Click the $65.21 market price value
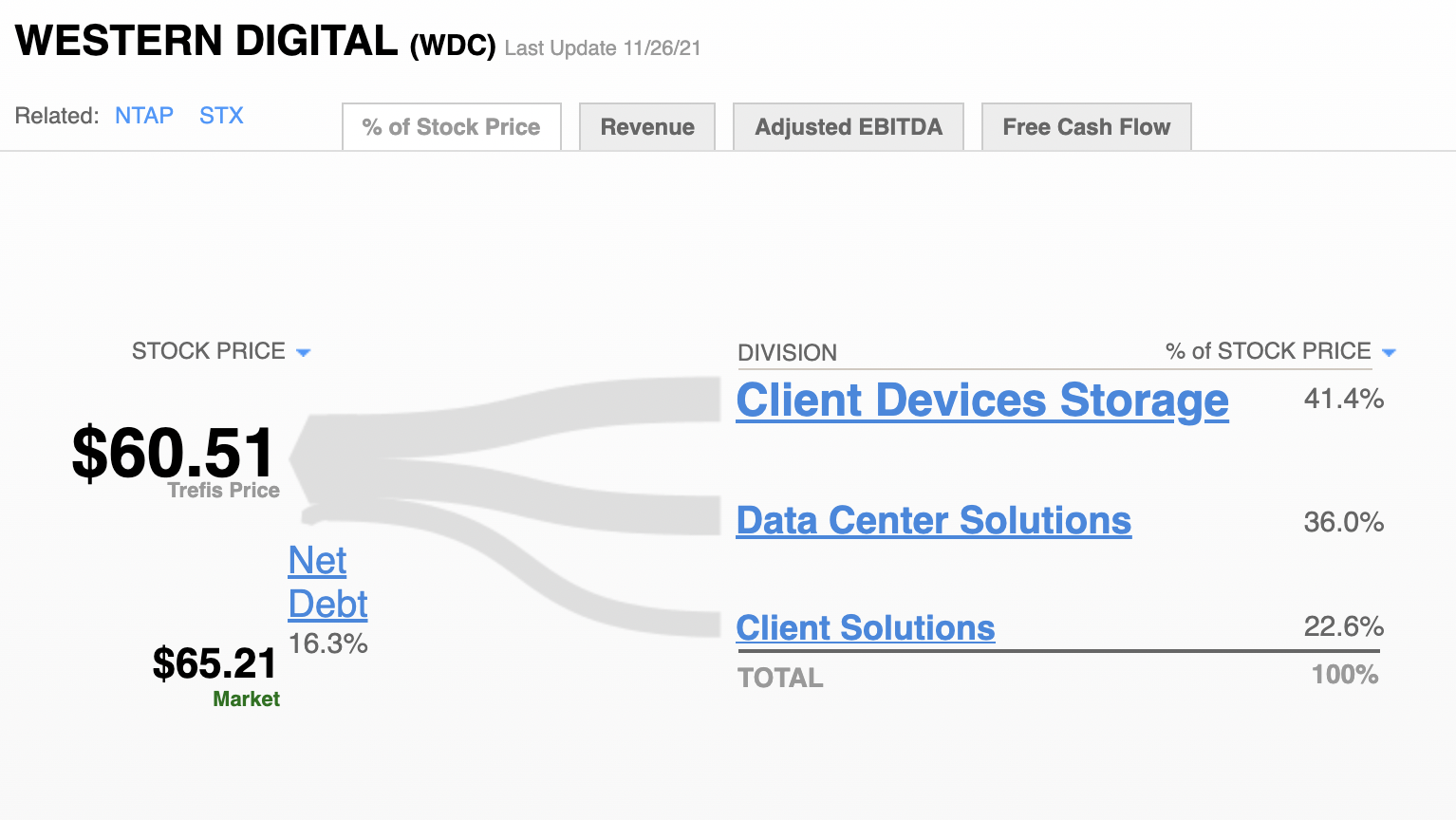The height and width of the screenshot is (820, 1456). [x=215, y=663]
